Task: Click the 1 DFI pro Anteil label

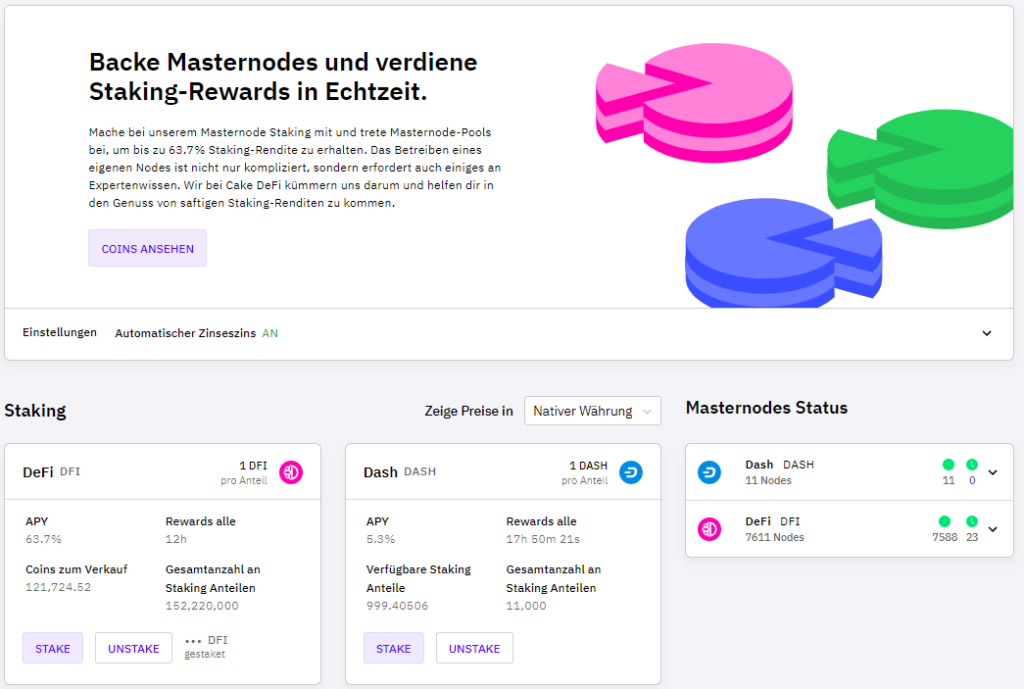Action: (x=244, y=473)
